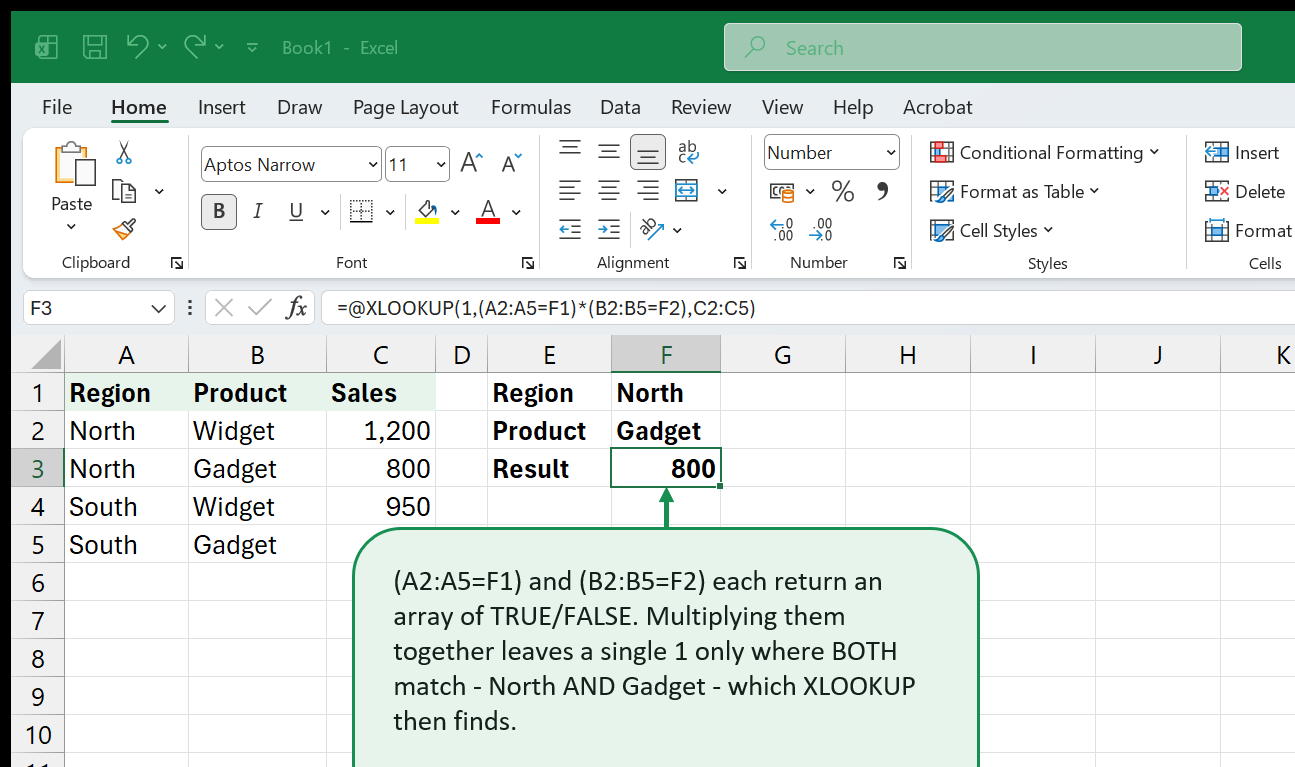Click Orientation text icon

click(651, 229)
